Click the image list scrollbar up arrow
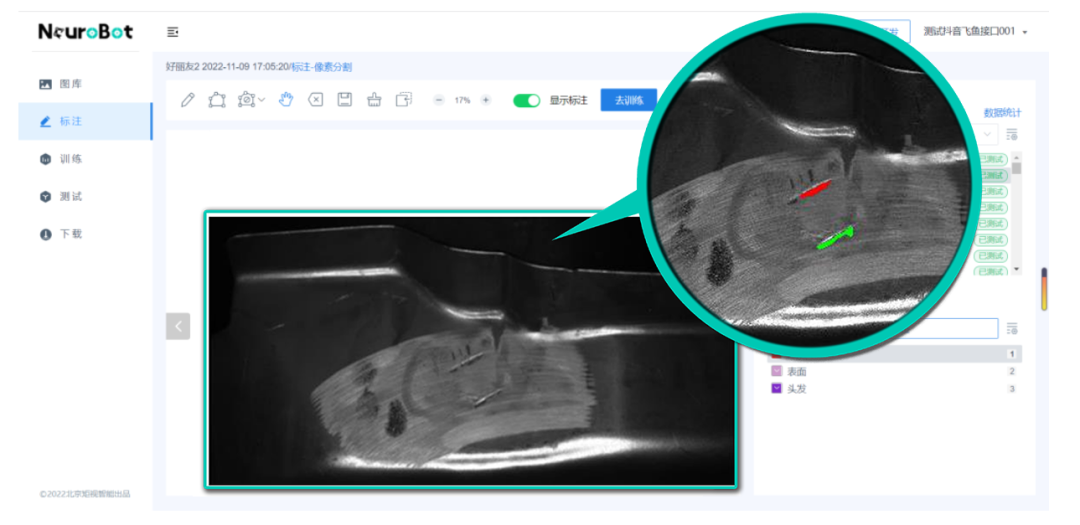The height and width of the screenshot is (525, 1080). point(1017,157)
